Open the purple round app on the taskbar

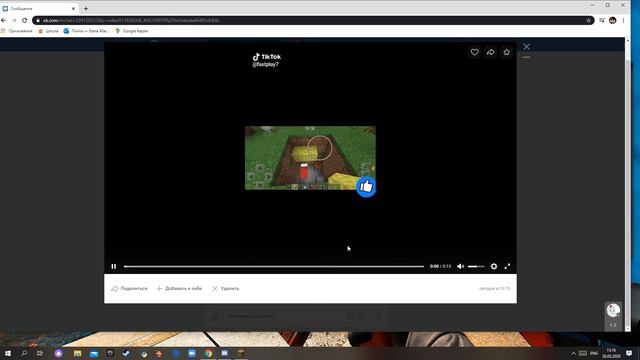[59, 353]
